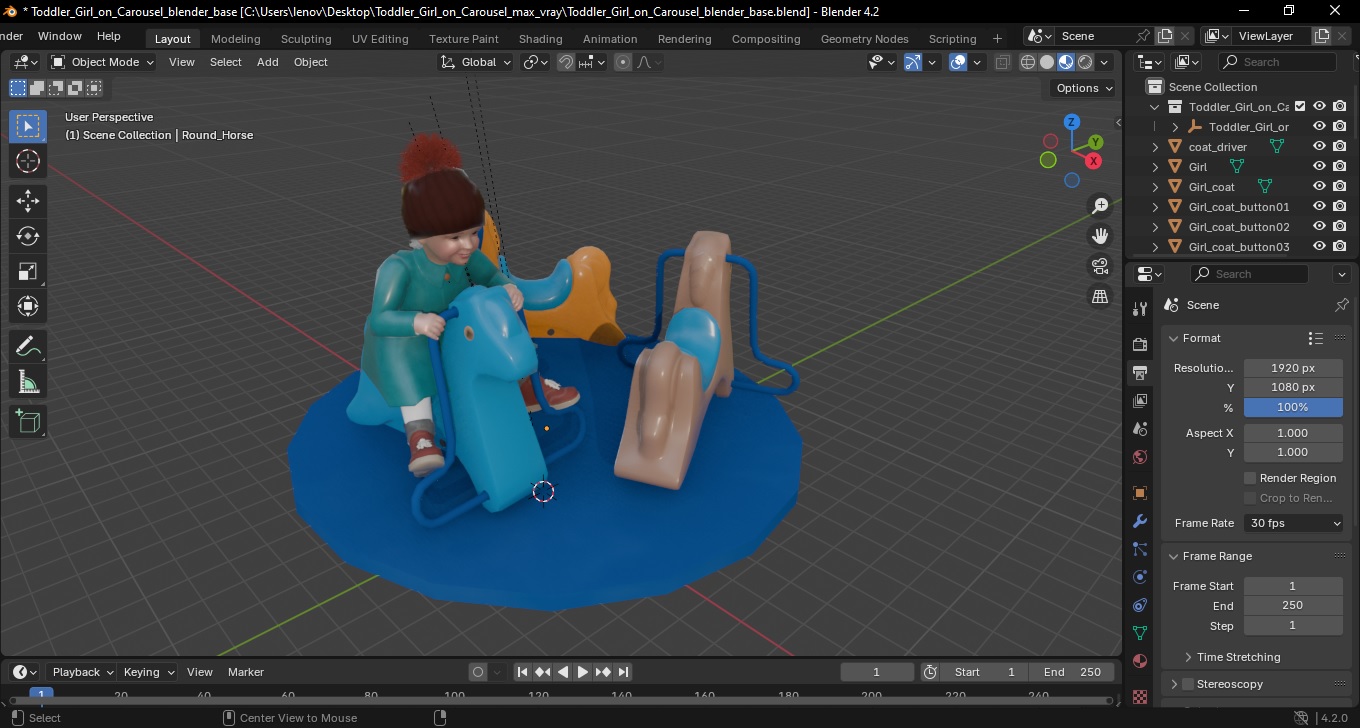Open the Particles properties tab
The width and height of the screenshot is (1360, 728).
(x=1139, y=549)
